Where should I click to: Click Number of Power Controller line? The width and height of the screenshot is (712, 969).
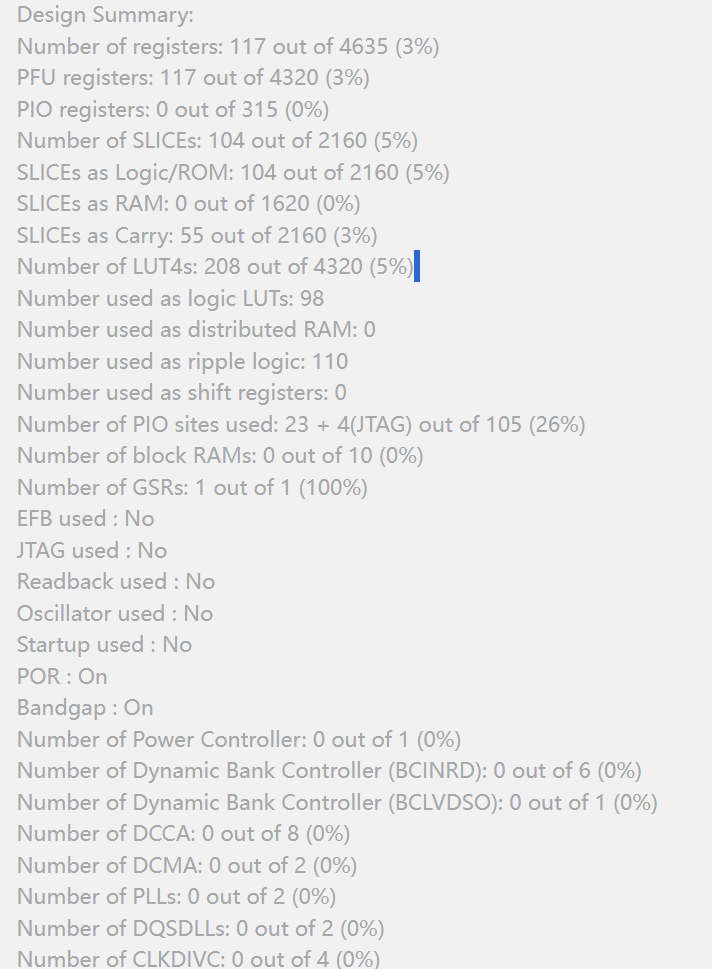(239, 740)
